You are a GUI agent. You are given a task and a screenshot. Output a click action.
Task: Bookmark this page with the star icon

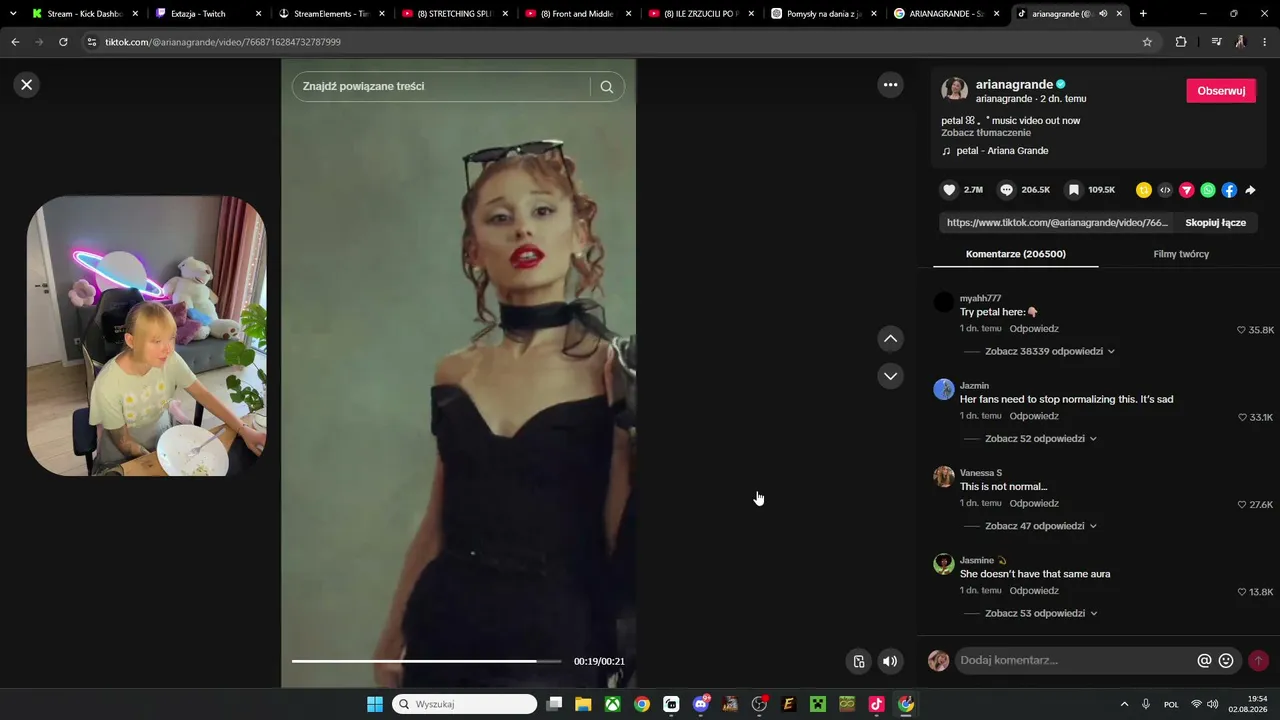pyautogui.click(x=1147, y=42)
